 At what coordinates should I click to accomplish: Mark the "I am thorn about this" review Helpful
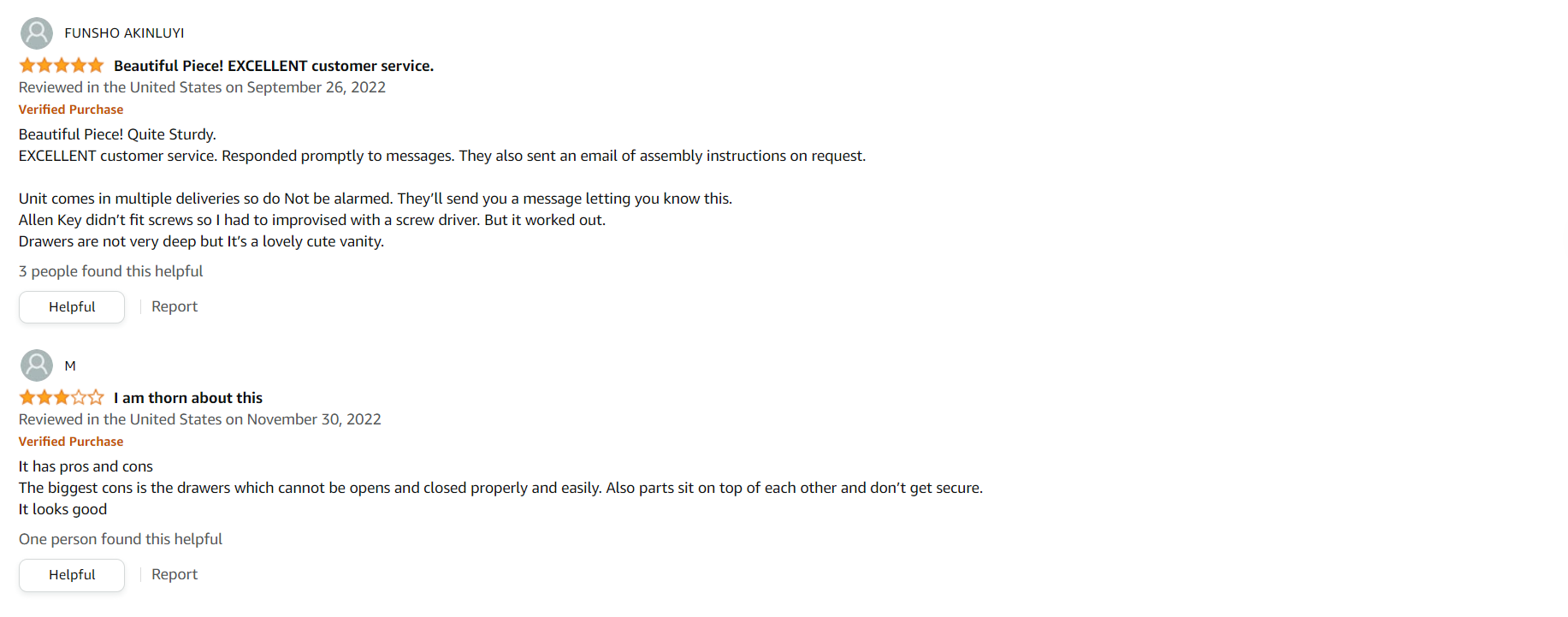click(72, 575)
